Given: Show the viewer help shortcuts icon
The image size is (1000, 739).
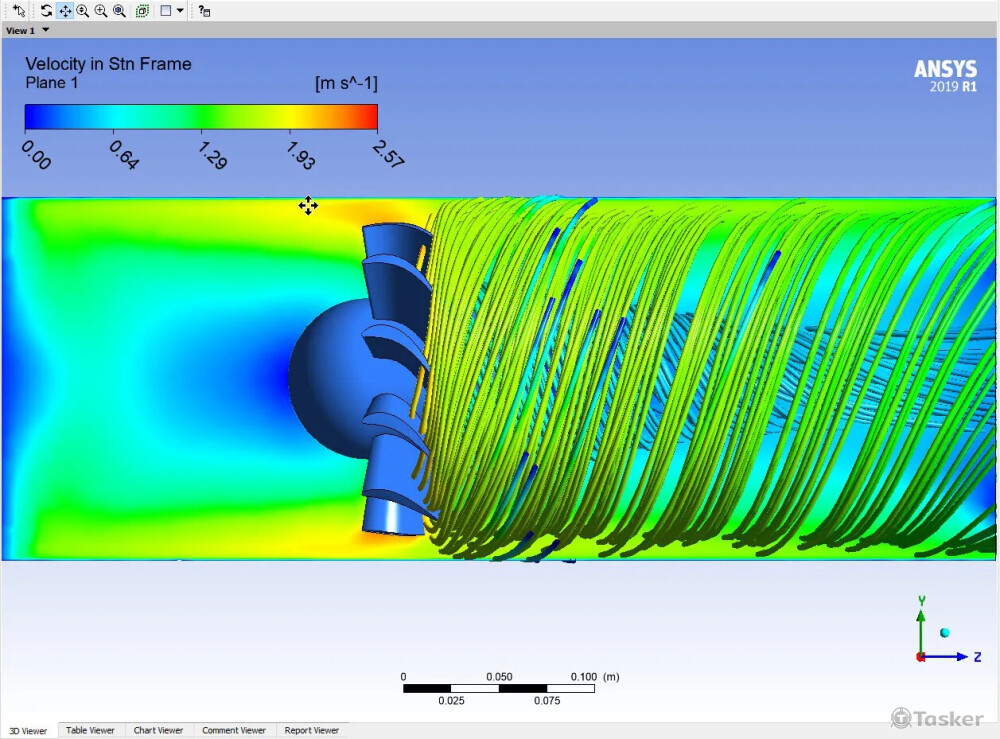Looking at the screenshot, I should point(204,11).
